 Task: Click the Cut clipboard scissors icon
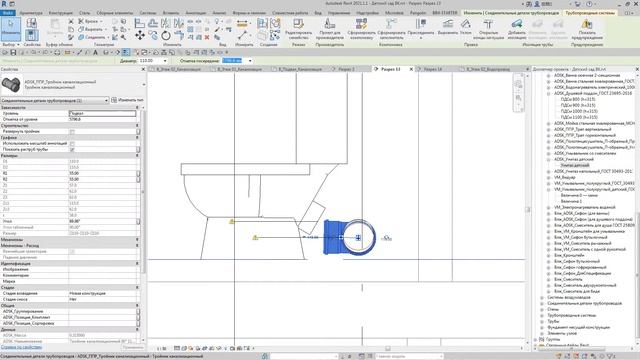click(71, 21)
